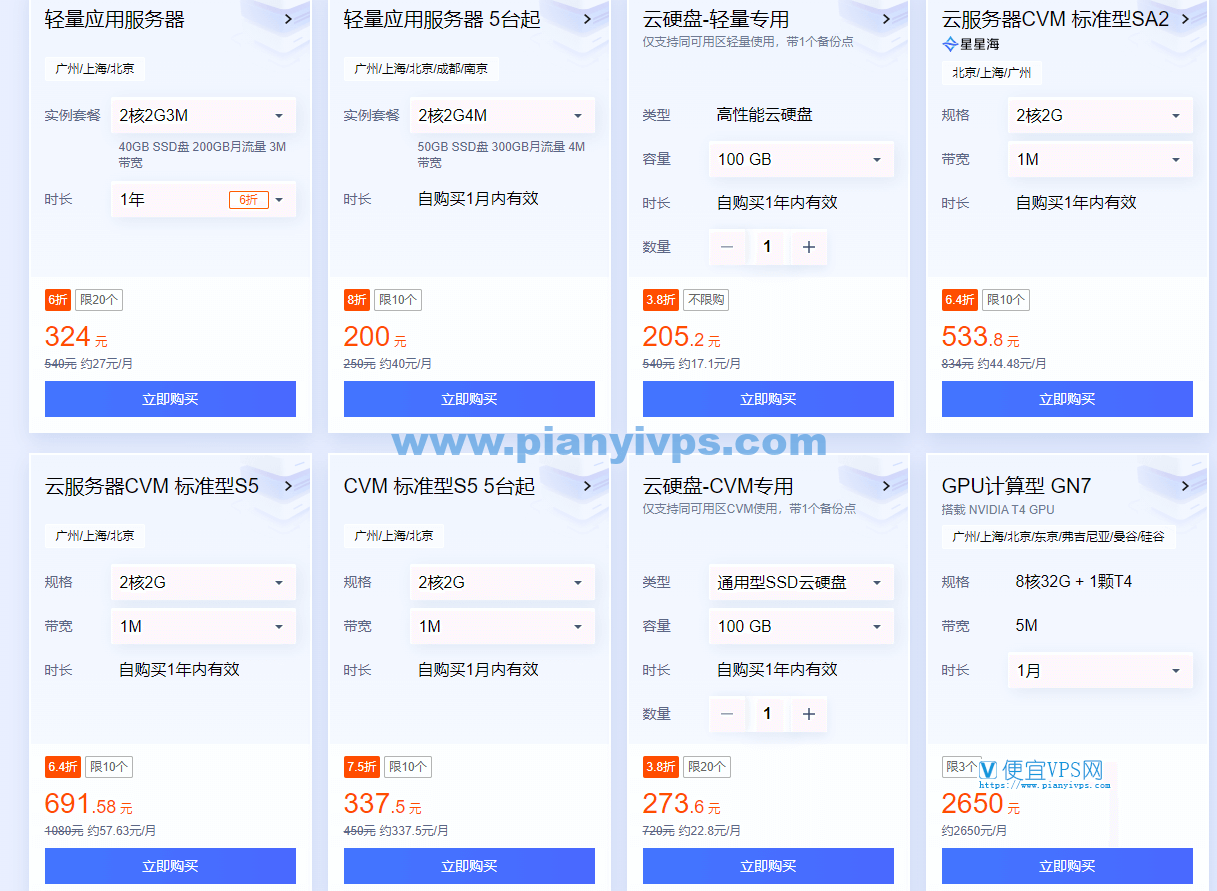Click arrow next to CVM 标准型S5 5台起
1217x891 pixels.
(587, 486)
